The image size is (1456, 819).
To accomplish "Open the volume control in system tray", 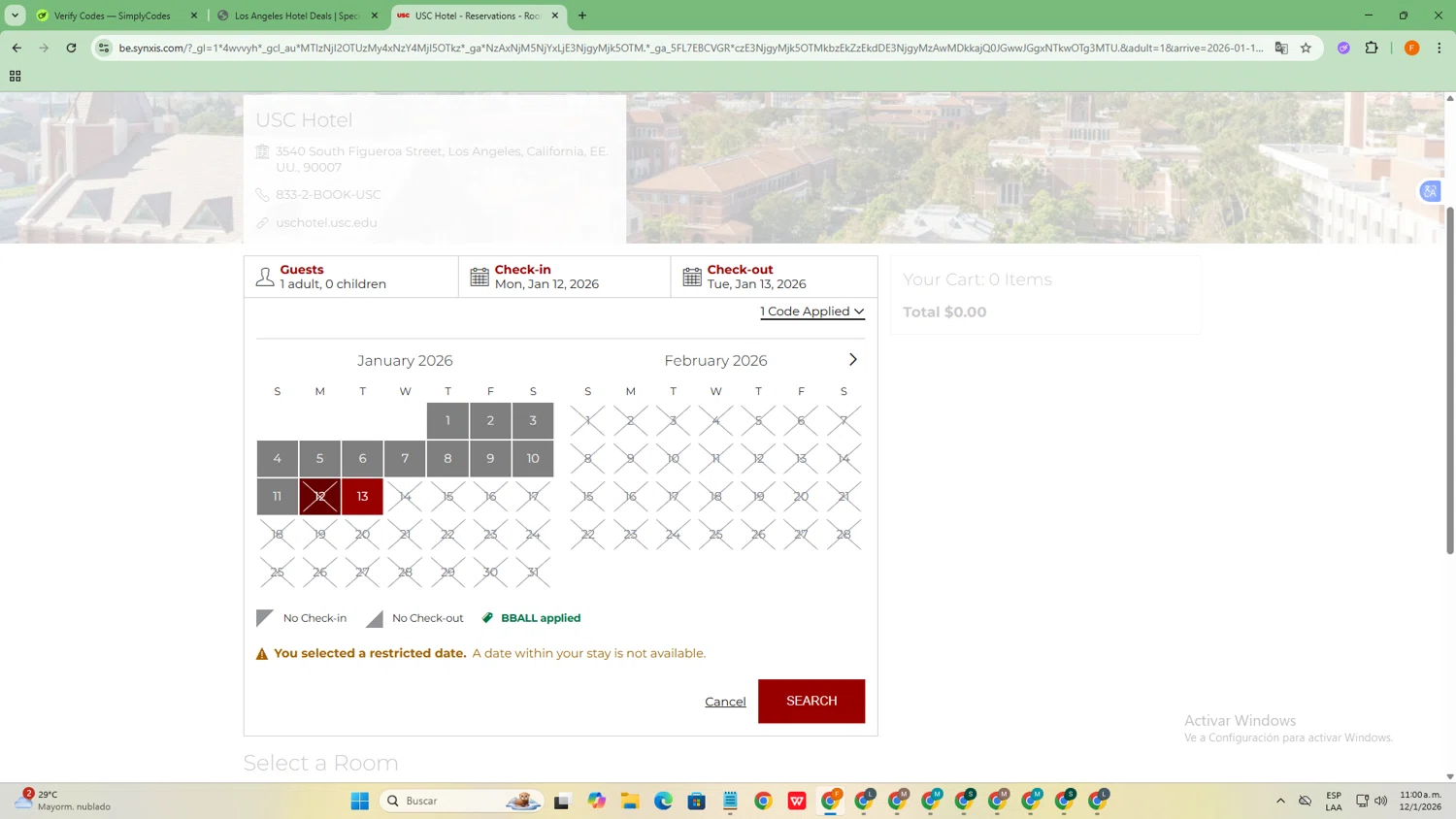I will (x=1381, y=801).
